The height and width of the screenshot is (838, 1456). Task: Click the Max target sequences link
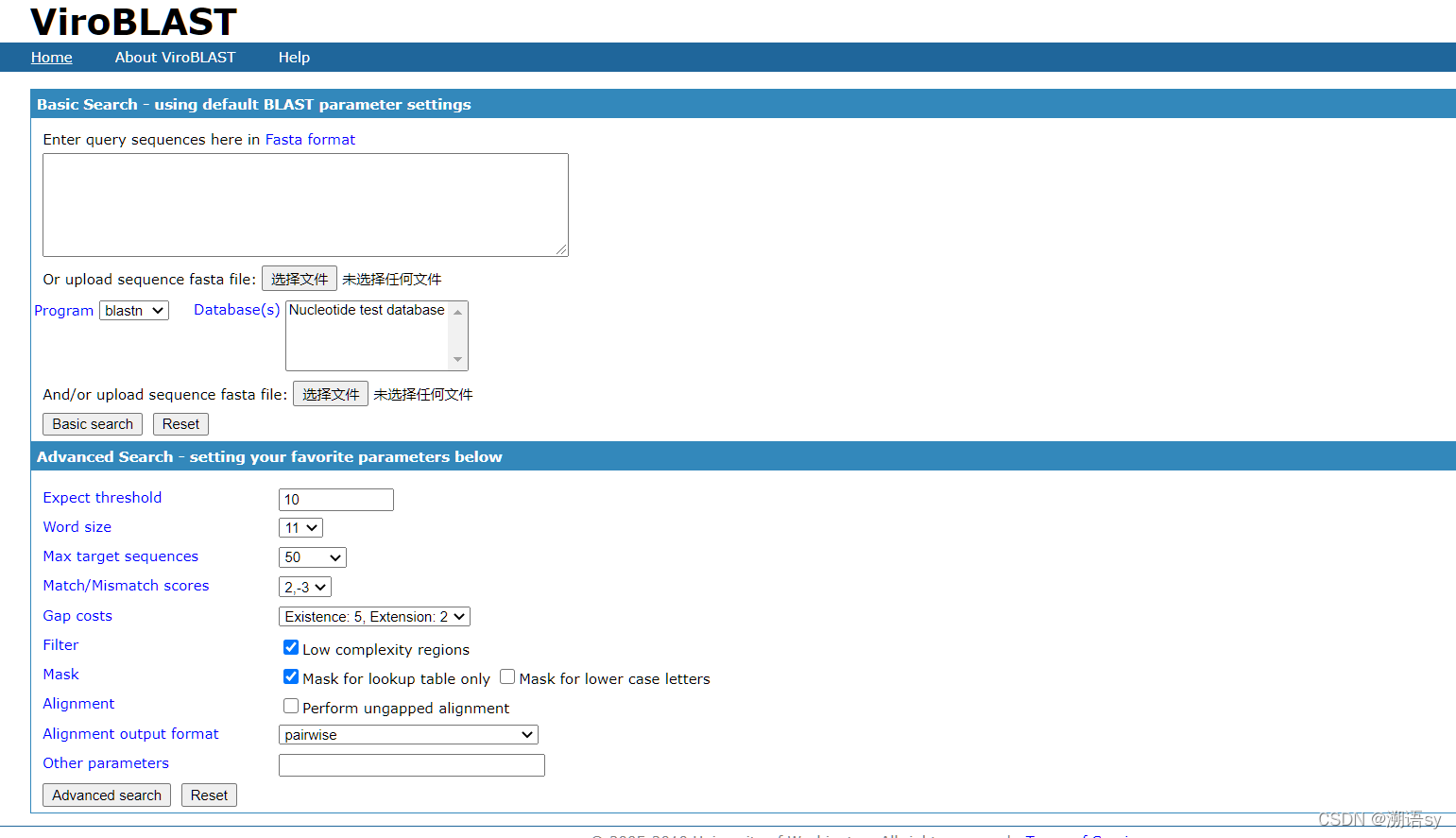pos(121,556)
